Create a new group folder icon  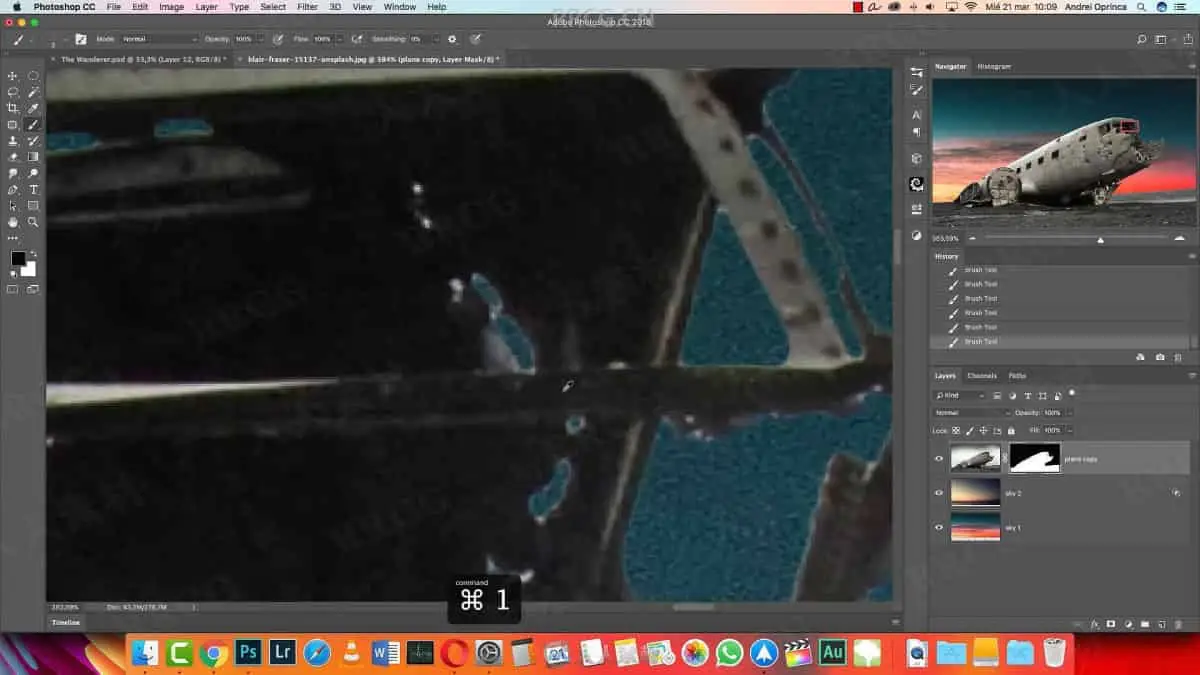point(1144,624)
